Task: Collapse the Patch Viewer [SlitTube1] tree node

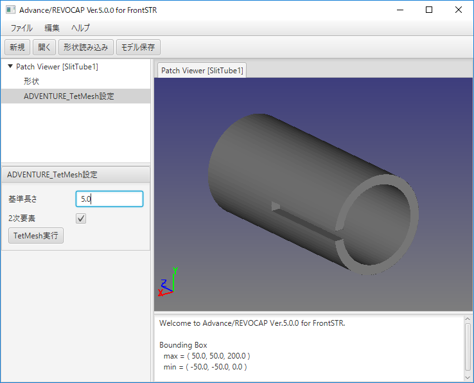Action: [x=10, y=66]
